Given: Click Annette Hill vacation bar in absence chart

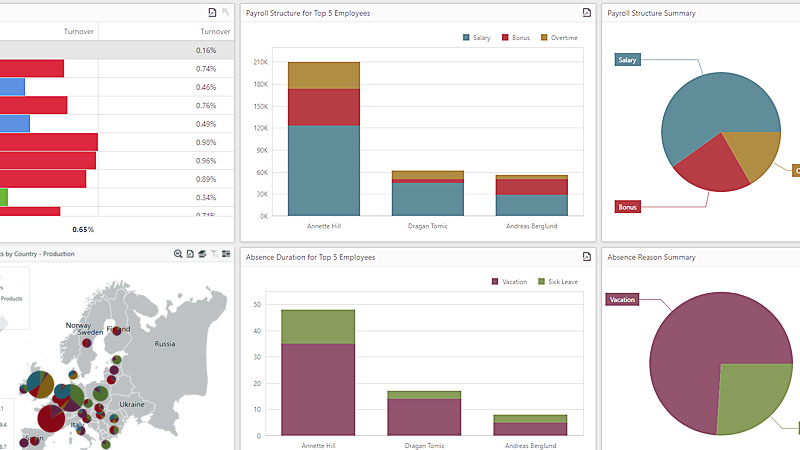Looking at the screenshot, I should 318,389.
